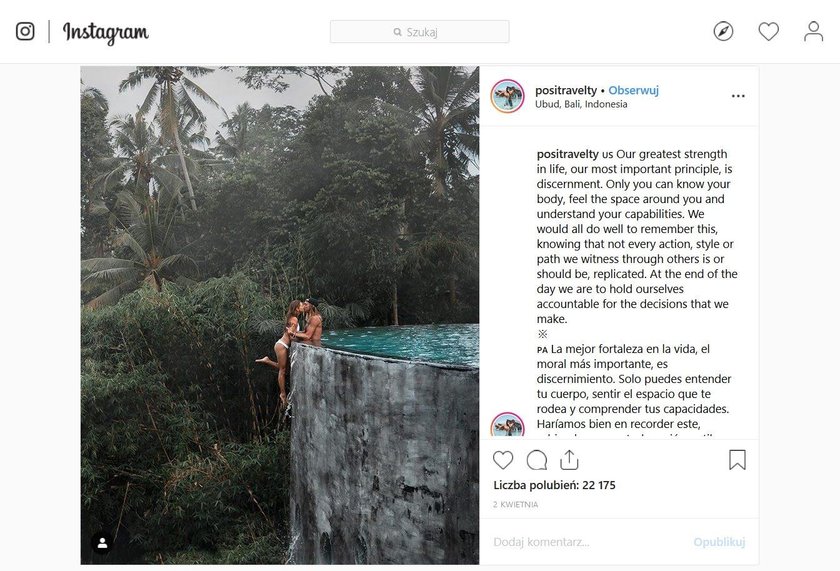The height and width of the screenshot is (571, 840).
Task: Click the positravelty name in caption
Action: 567,154
